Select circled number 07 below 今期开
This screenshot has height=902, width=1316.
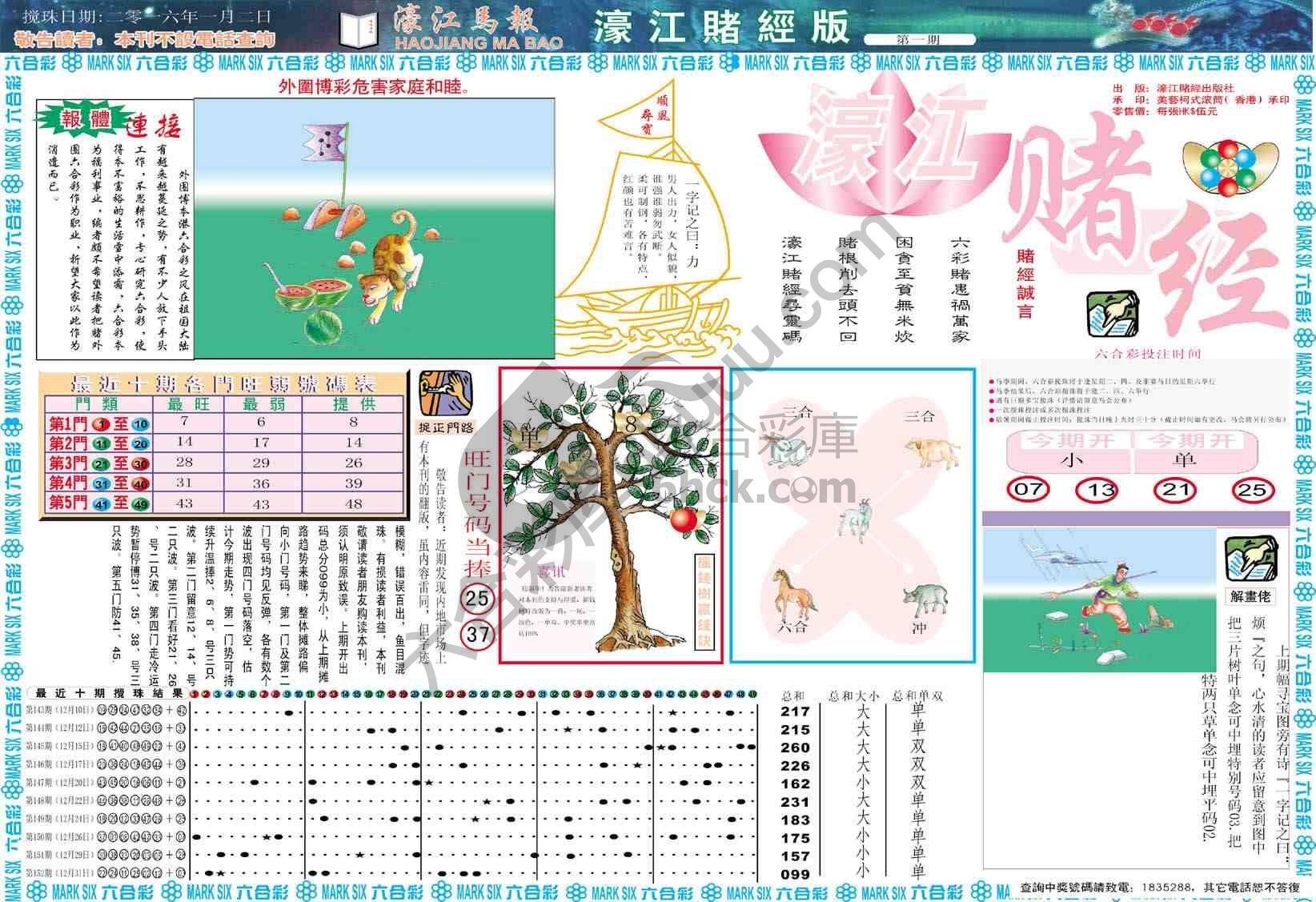1027,489
